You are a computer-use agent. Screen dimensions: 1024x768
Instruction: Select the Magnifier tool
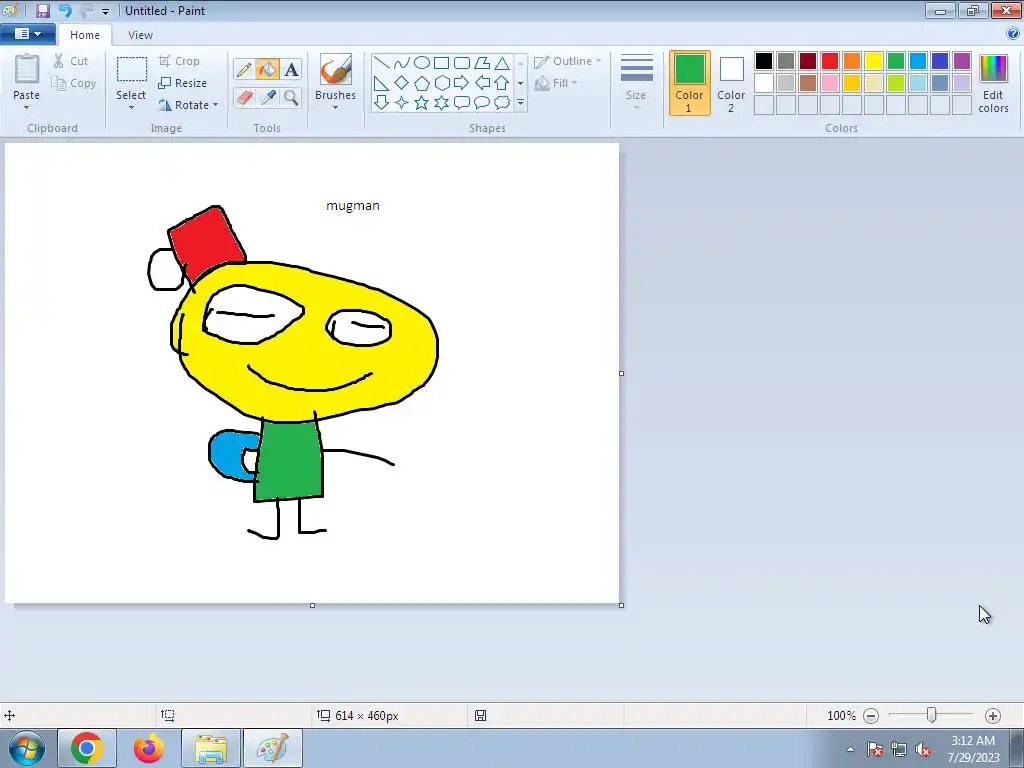pos(291,97)
